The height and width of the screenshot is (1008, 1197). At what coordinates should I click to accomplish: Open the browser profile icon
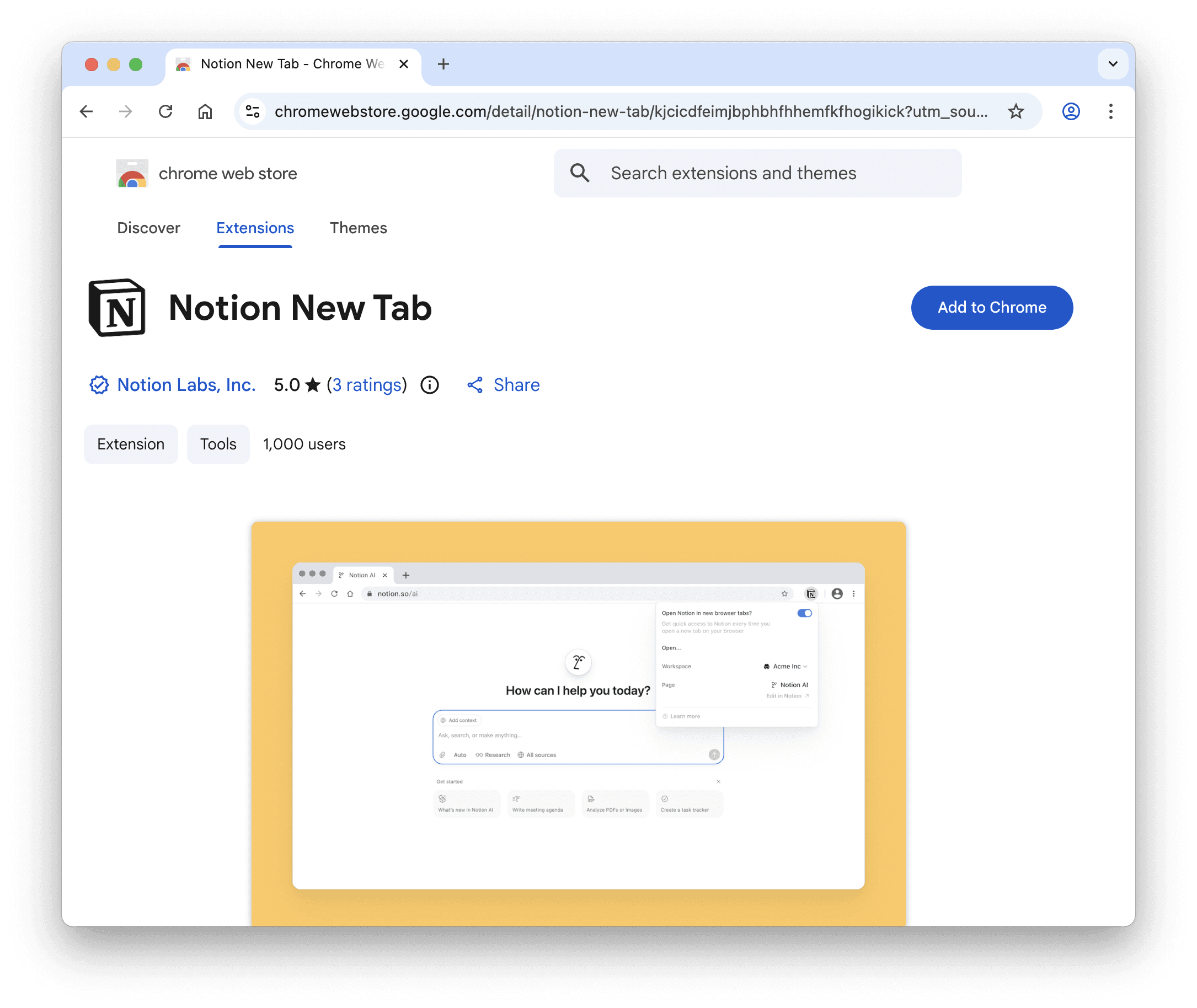coord(1071,111)
